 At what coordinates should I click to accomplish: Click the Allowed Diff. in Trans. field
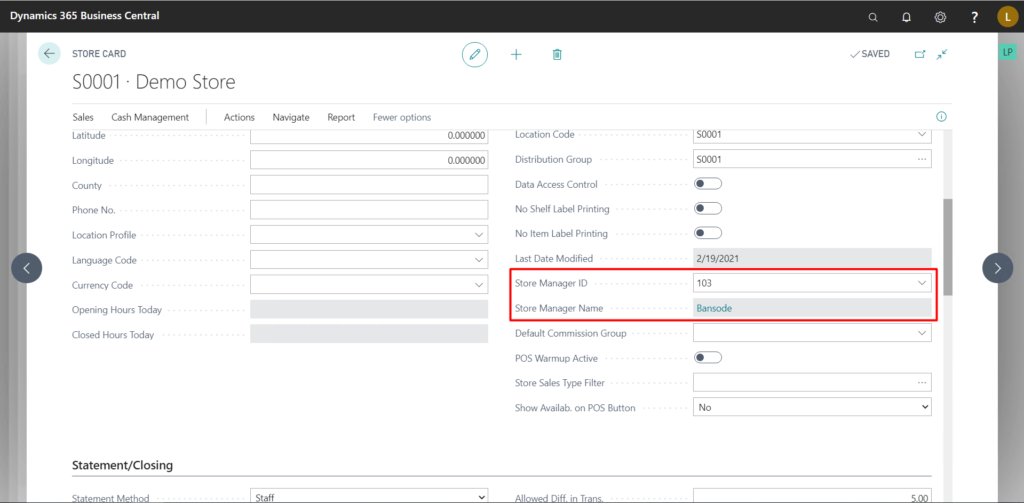click(x=812, y=495)
